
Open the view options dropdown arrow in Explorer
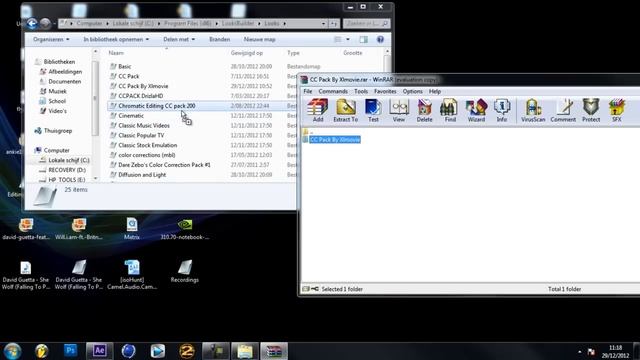[x=348, y=40]
